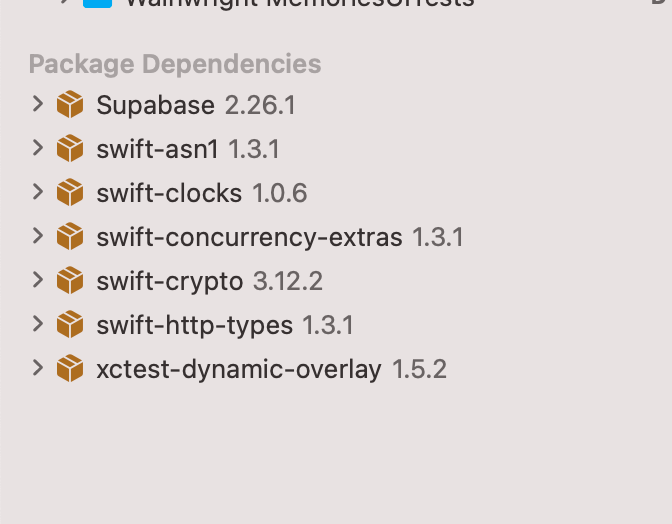Click the xctest-dynamic-overlay package icon

(x=70, y=369)
